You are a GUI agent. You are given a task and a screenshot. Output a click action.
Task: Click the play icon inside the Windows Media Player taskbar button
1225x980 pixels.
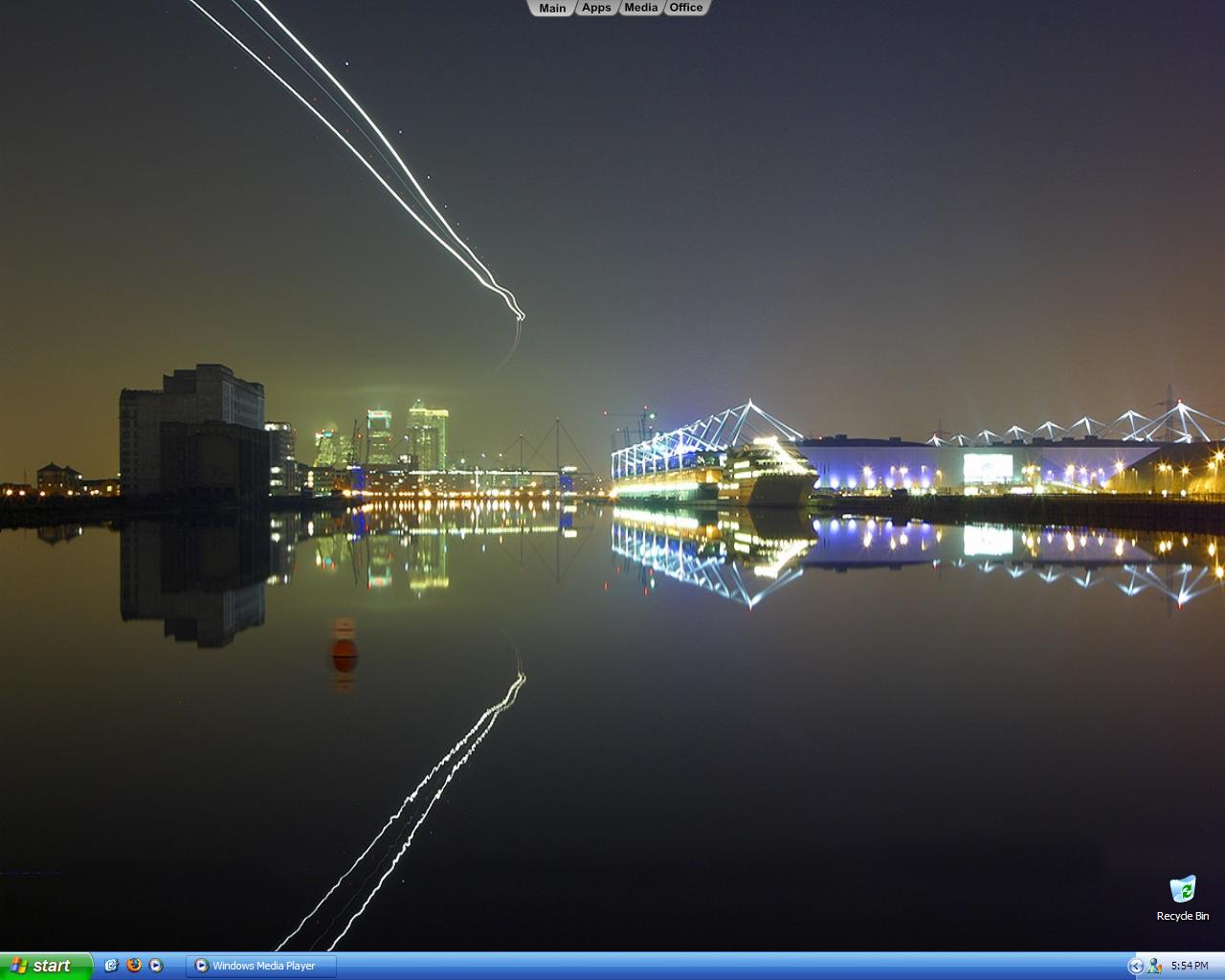point(201,966)
